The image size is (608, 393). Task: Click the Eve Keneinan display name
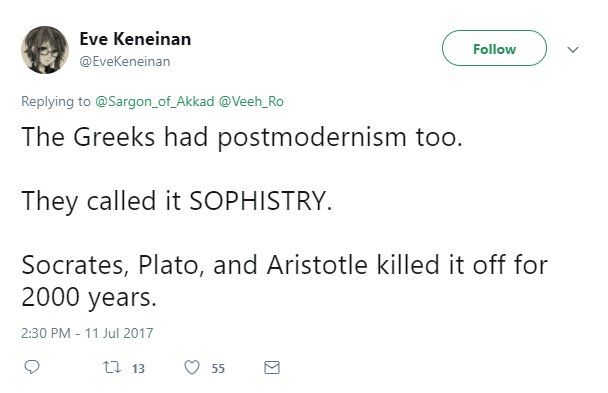[x=135, y=39]
